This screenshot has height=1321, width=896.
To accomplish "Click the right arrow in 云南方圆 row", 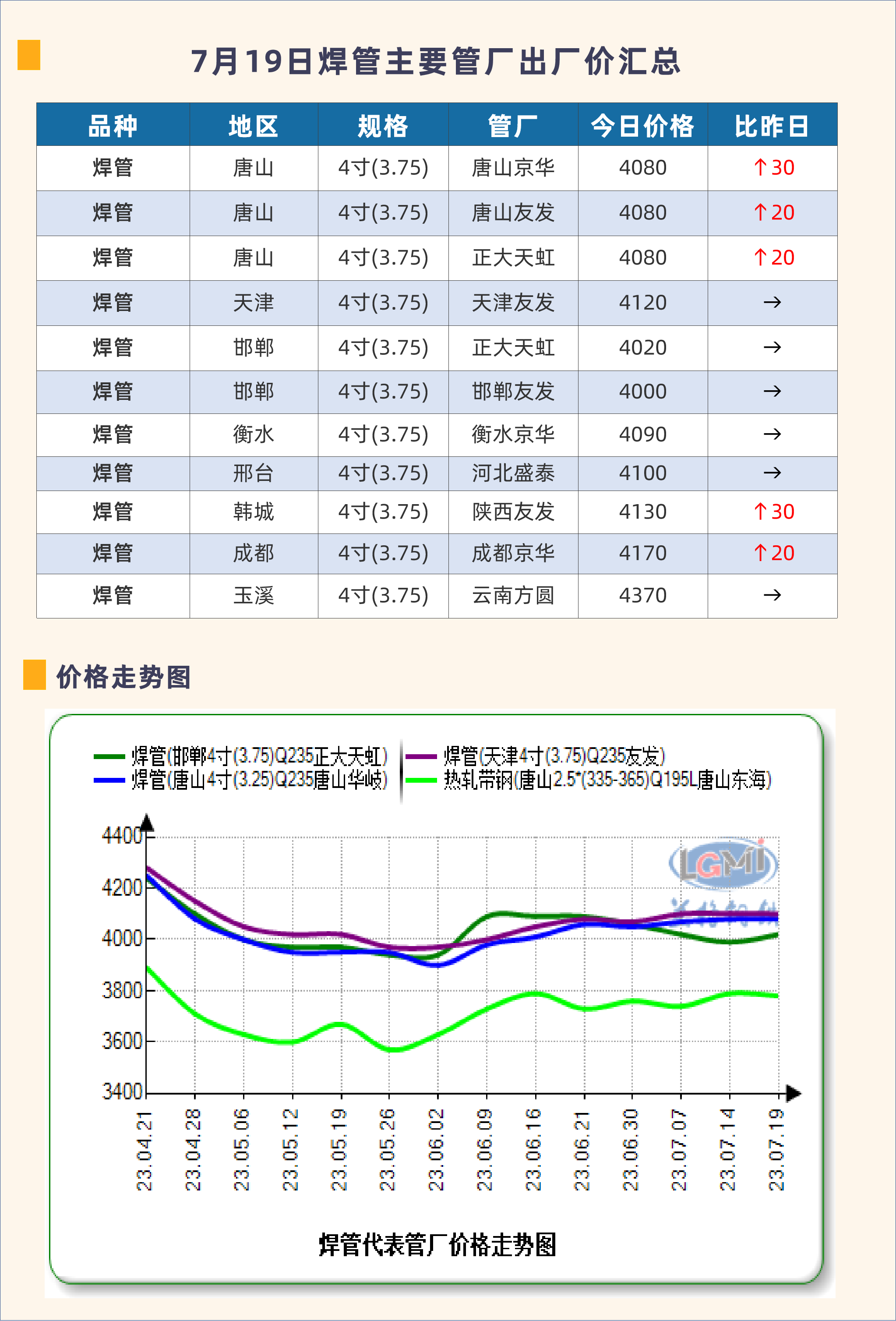I will [772, 595].
